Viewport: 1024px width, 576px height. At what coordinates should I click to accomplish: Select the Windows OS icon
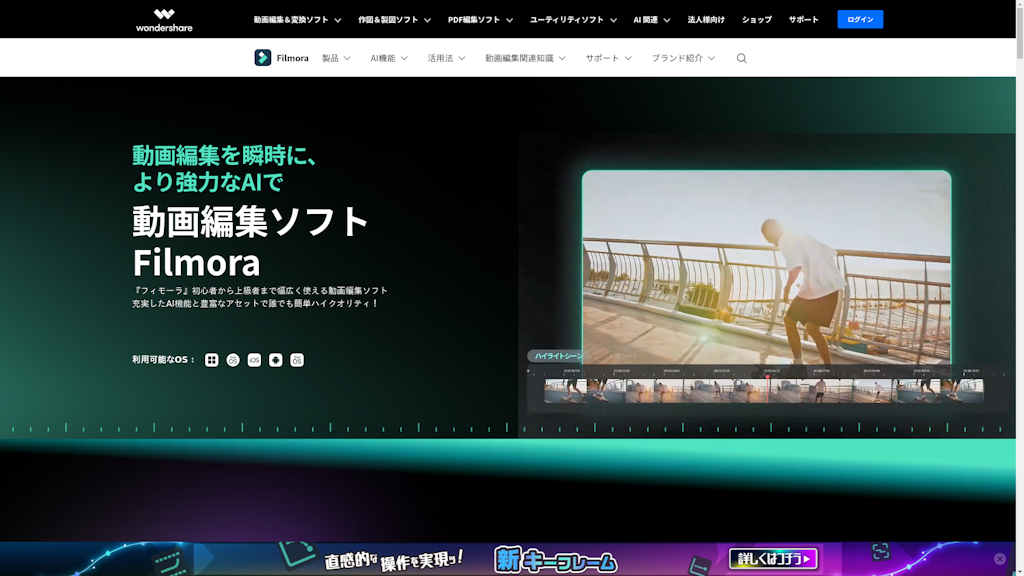[211, 360]
